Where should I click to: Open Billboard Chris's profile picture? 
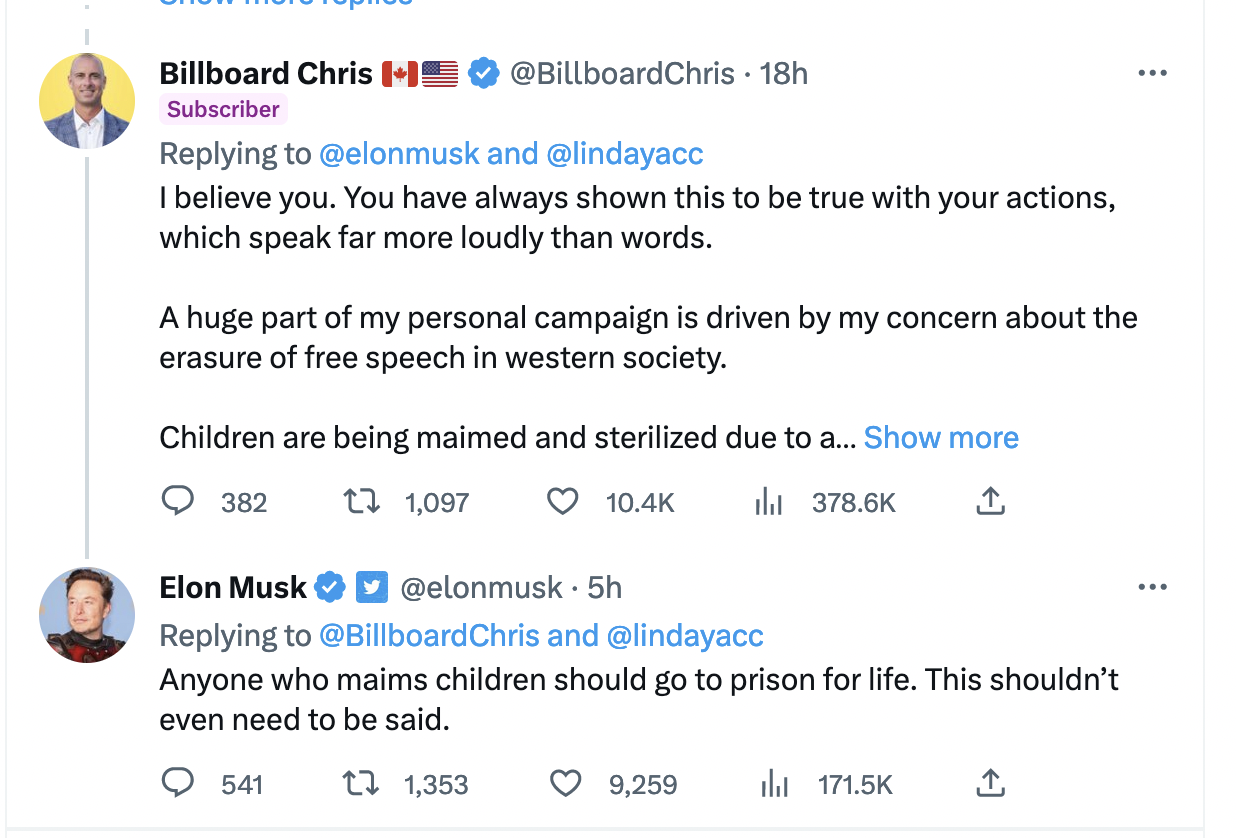tap(87, 101)
